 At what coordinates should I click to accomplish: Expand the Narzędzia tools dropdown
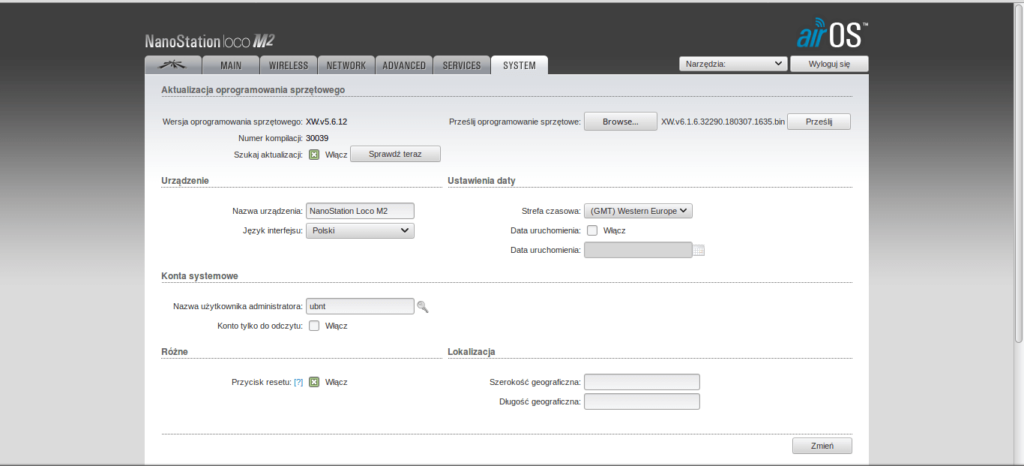(732, 64)
